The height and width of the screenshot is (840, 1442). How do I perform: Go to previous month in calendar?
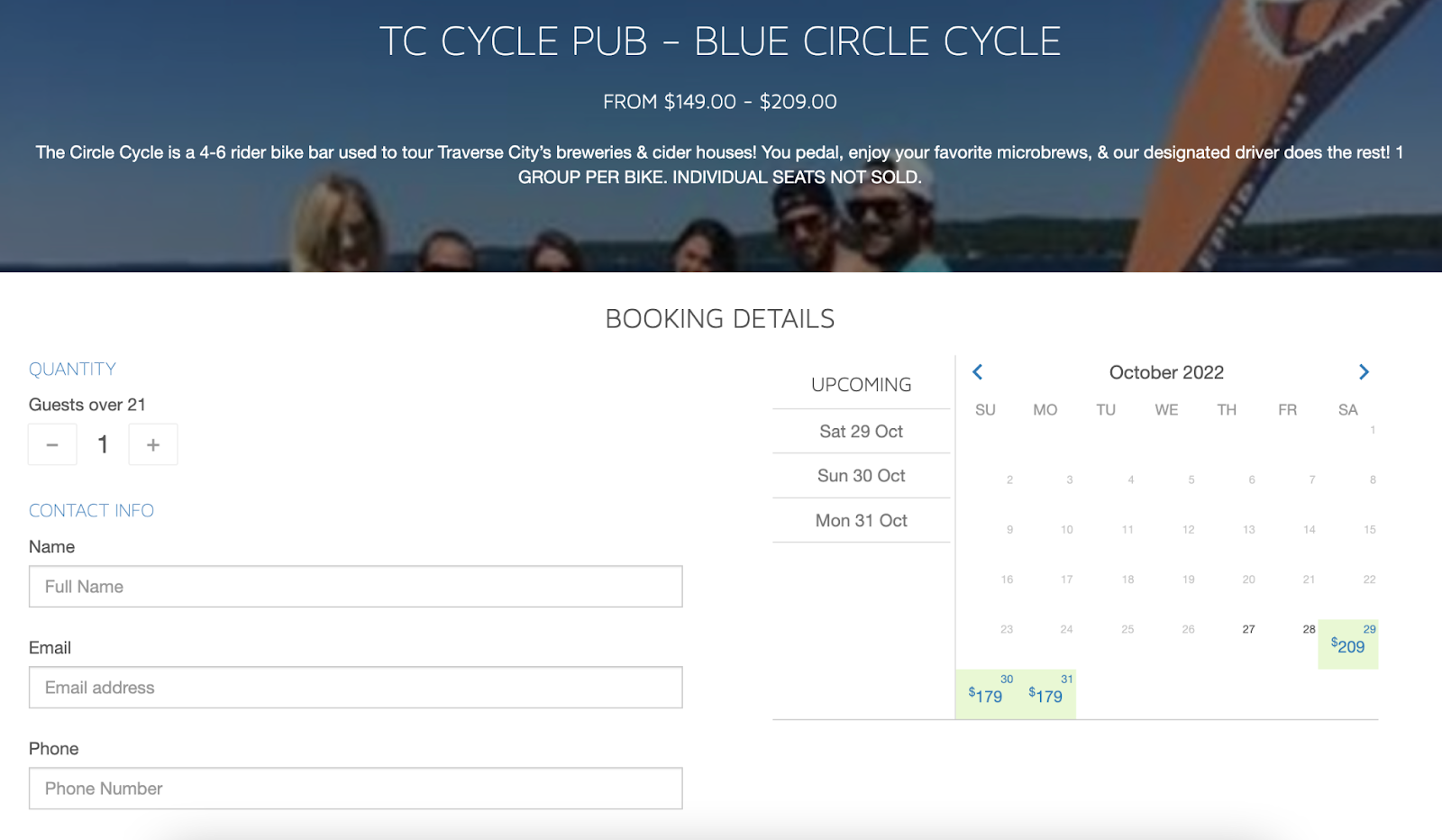coord(977,372)
